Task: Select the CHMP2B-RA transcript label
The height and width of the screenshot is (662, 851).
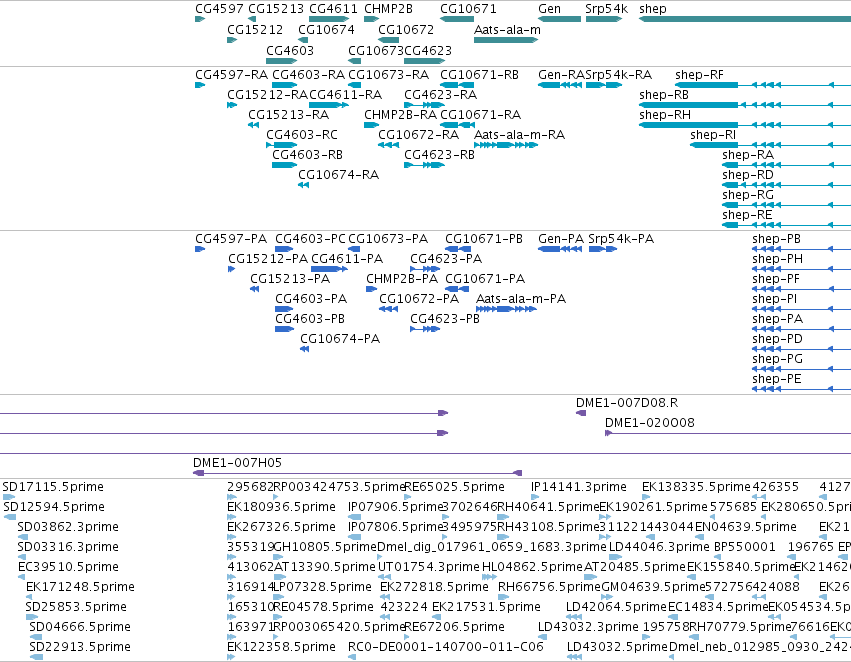Action: 400,115
